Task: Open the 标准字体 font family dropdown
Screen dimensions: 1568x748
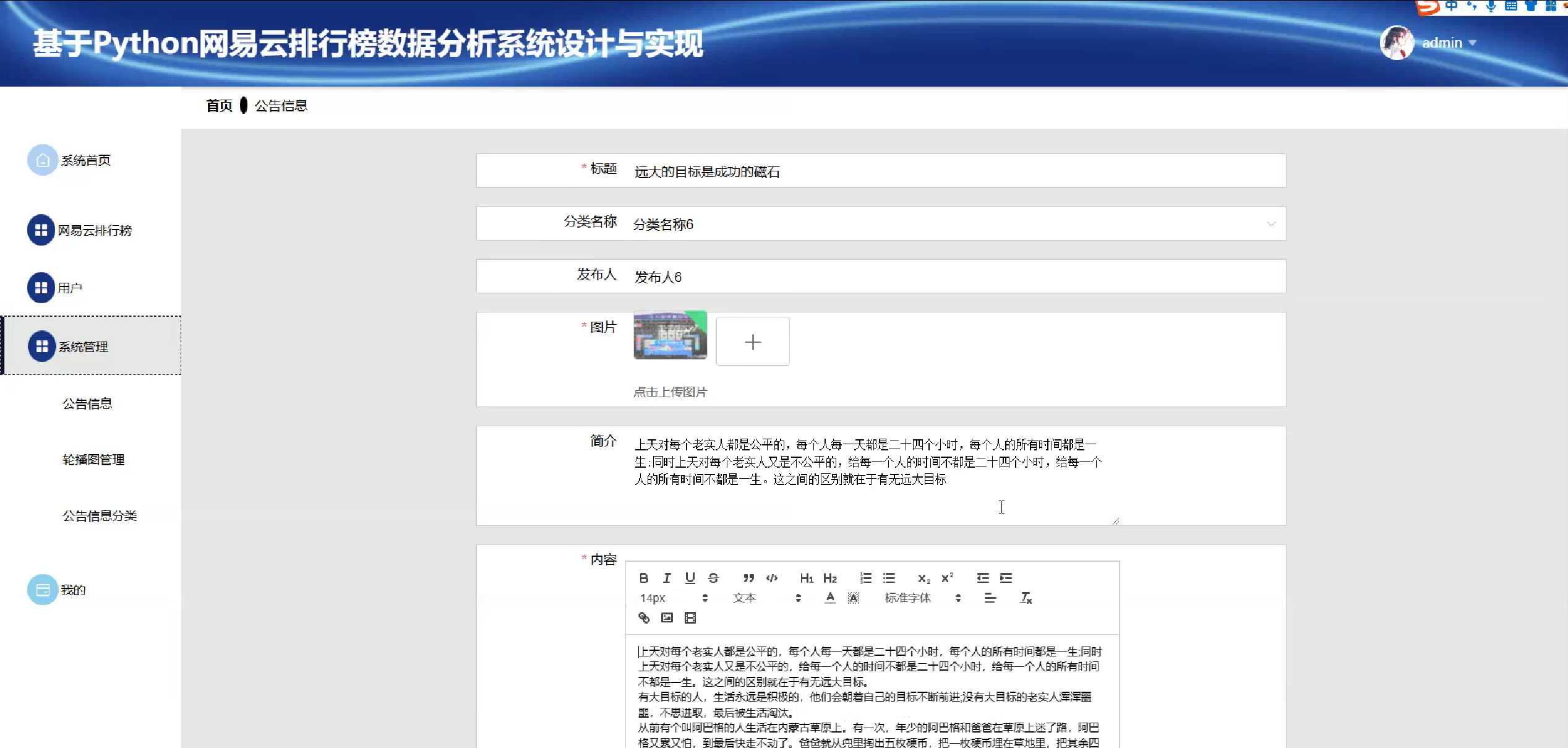Action: coord(922,598)
